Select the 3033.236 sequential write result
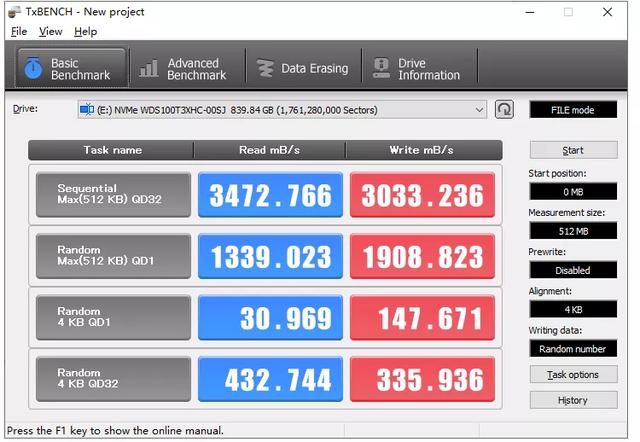This screenshot has height=442, width=640. tap(422, 195)
